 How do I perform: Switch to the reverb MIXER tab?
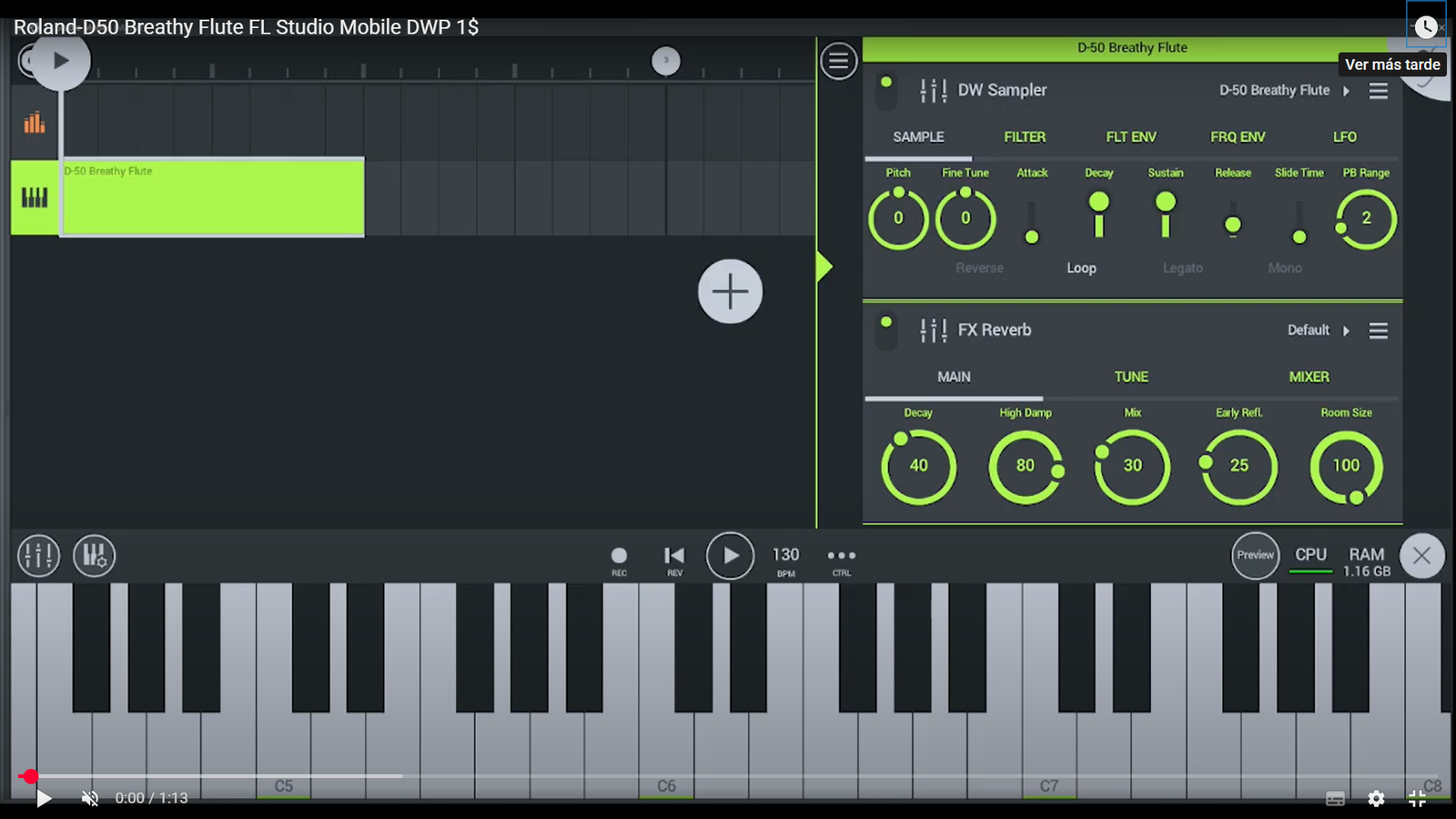(1309, 377)
